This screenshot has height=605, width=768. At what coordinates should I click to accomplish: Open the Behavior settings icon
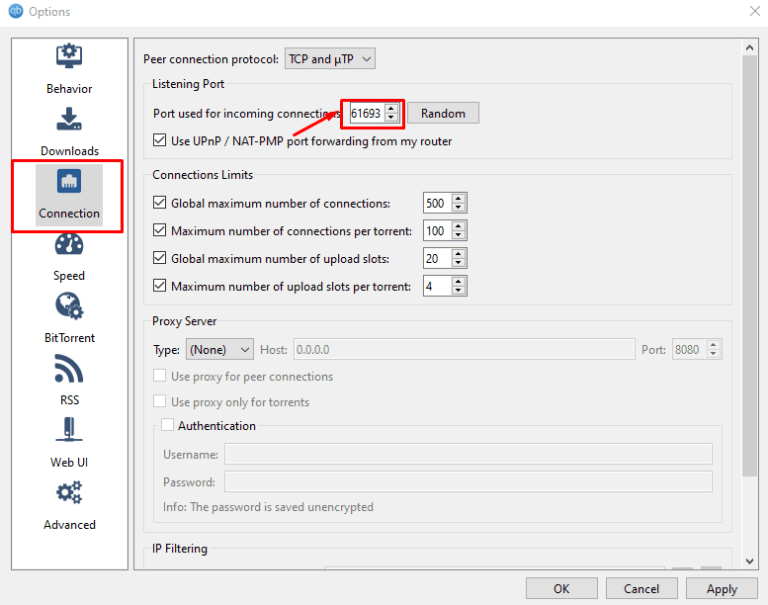pos(69,56)
